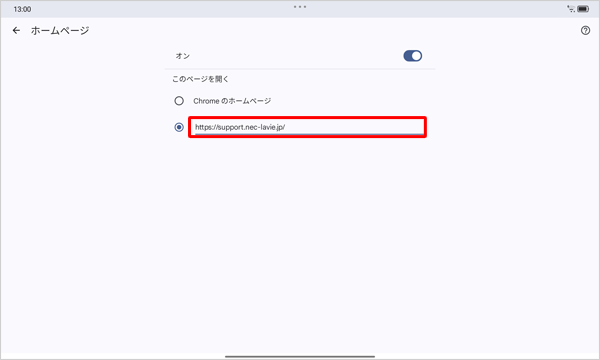600x360 pixels.
Task: Open the help question mark icon
Action: (585, 30)
